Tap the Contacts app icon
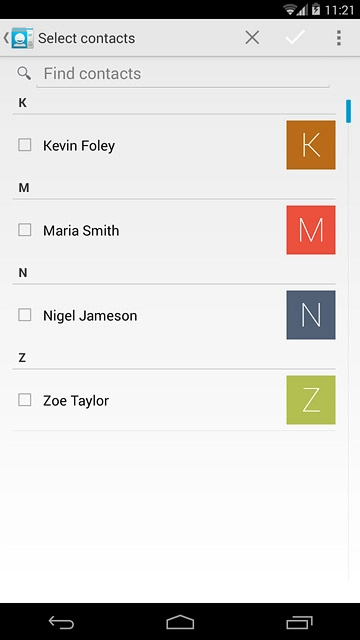The image size is (360, 640). pos(22,38)
